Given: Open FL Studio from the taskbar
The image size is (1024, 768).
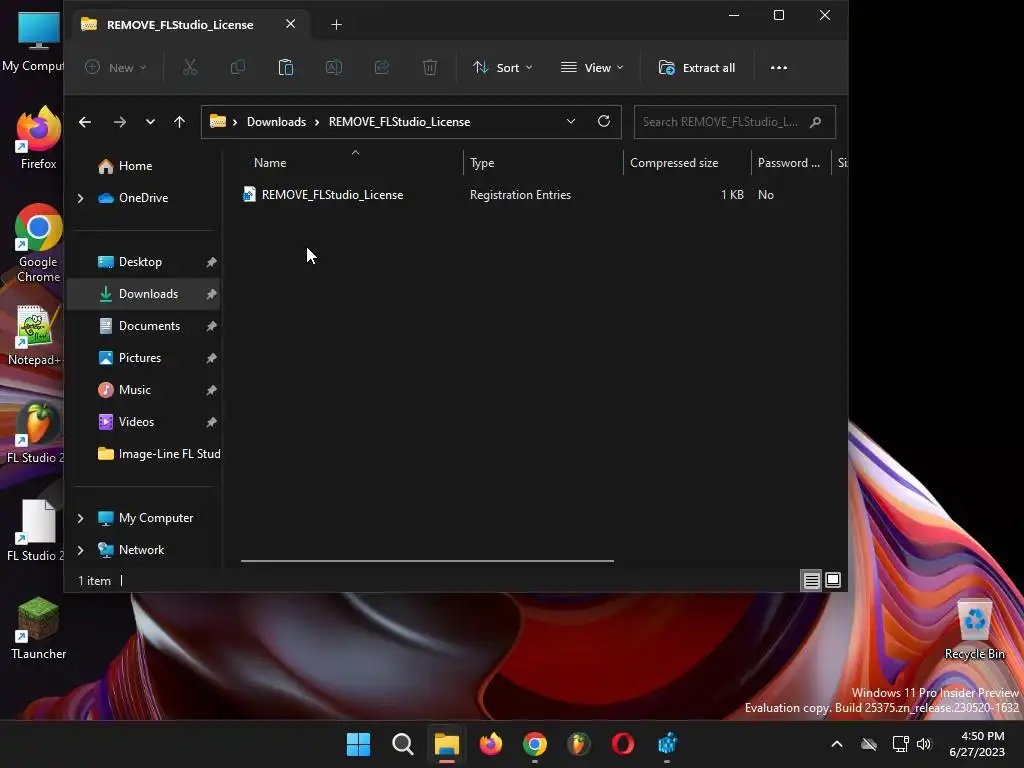Looking at the screenshot, I should click(579, 744).
